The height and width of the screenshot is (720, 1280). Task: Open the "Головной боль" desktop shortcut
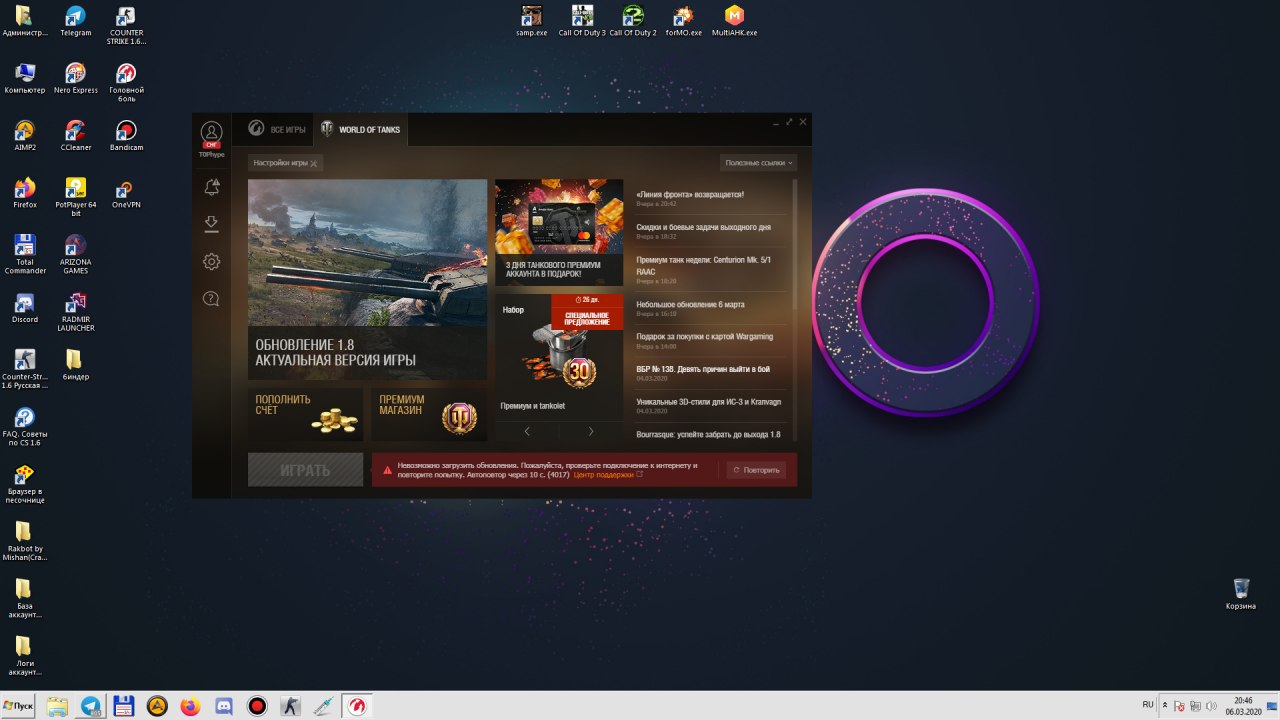click(126, 82)
